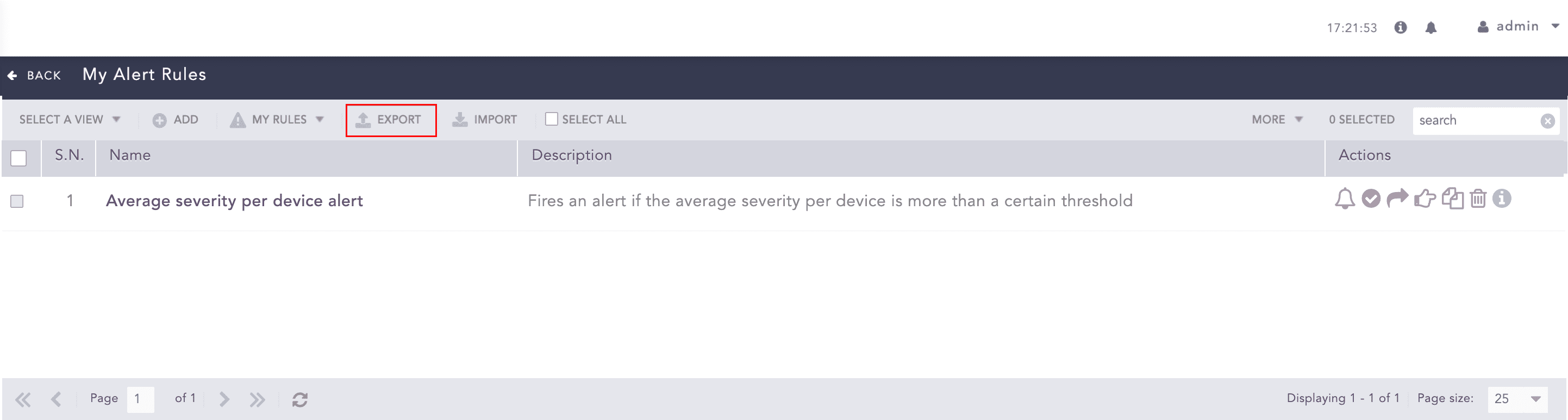This screenshot has width=1568, height=420.
Task: Open the notifications bell in the top bar
Action: (x=1430, y=27)
